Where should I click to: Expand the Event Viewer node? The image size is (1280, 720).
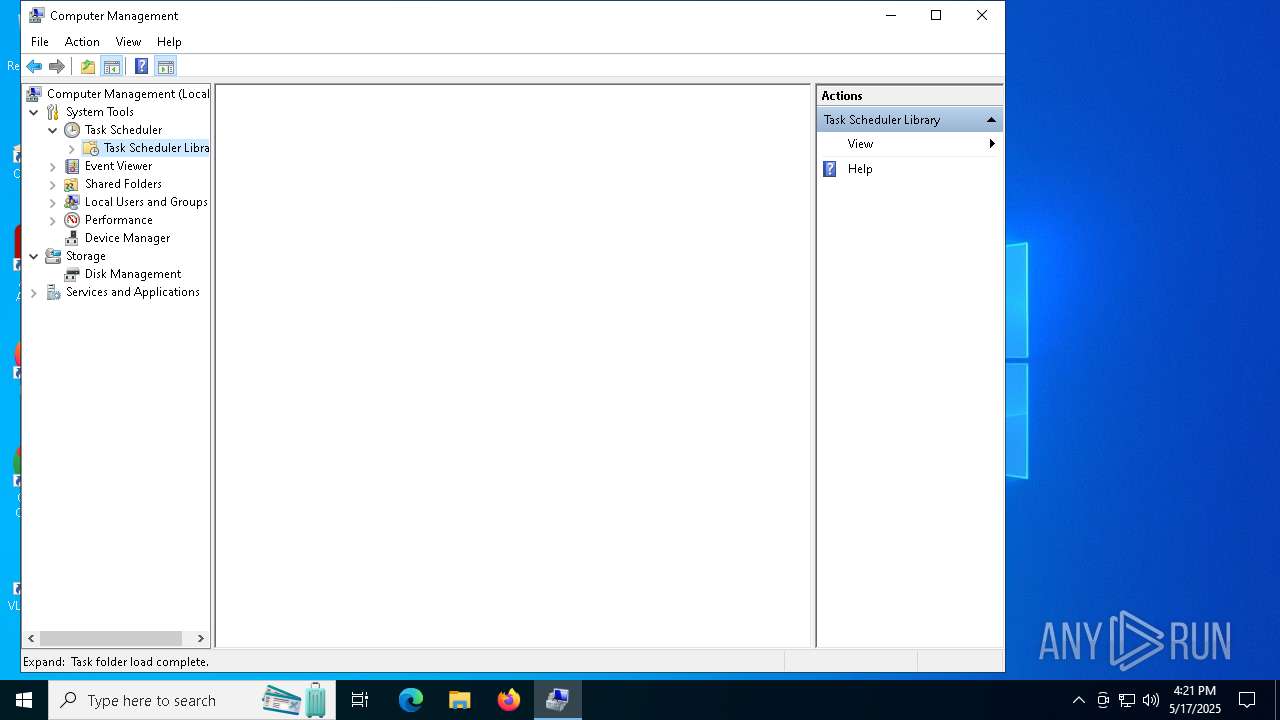53,166
